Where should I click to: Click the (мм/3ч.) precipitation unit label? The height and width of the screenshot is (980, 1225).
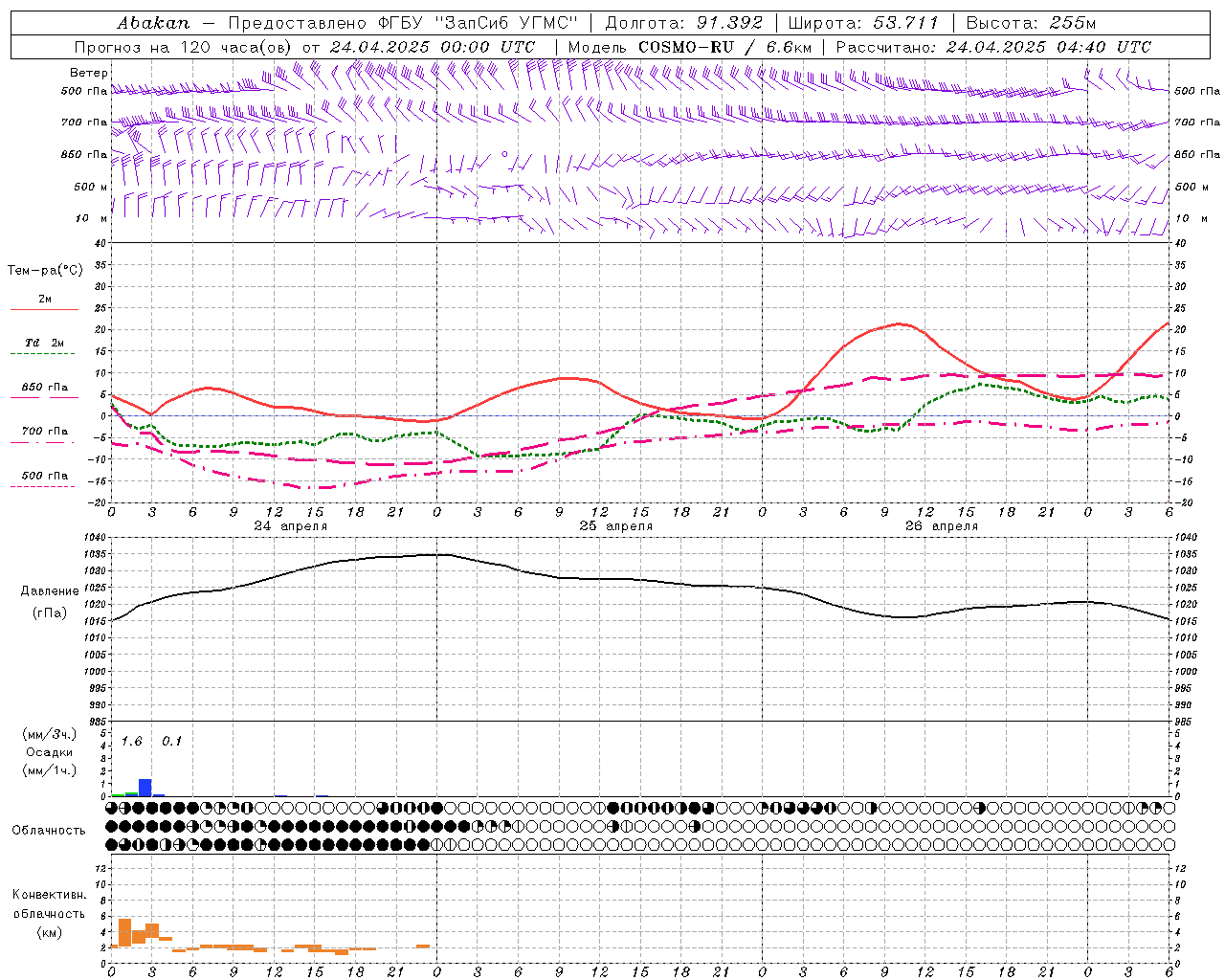click(50, 734)
